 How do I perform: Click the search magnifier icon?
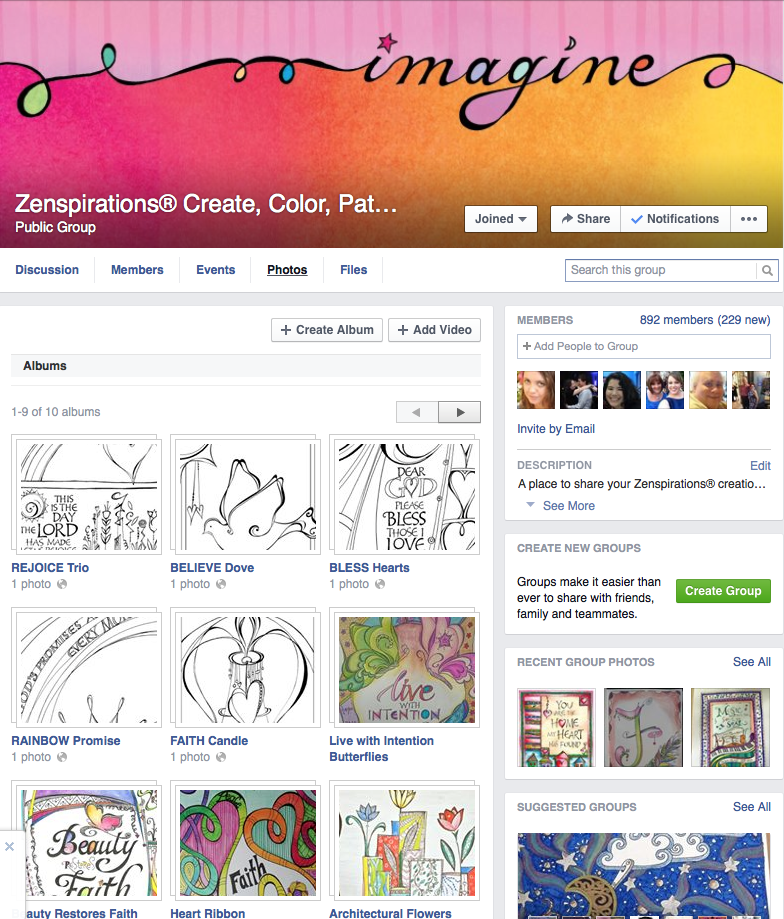pyautogui.click(x=767, y=270)
